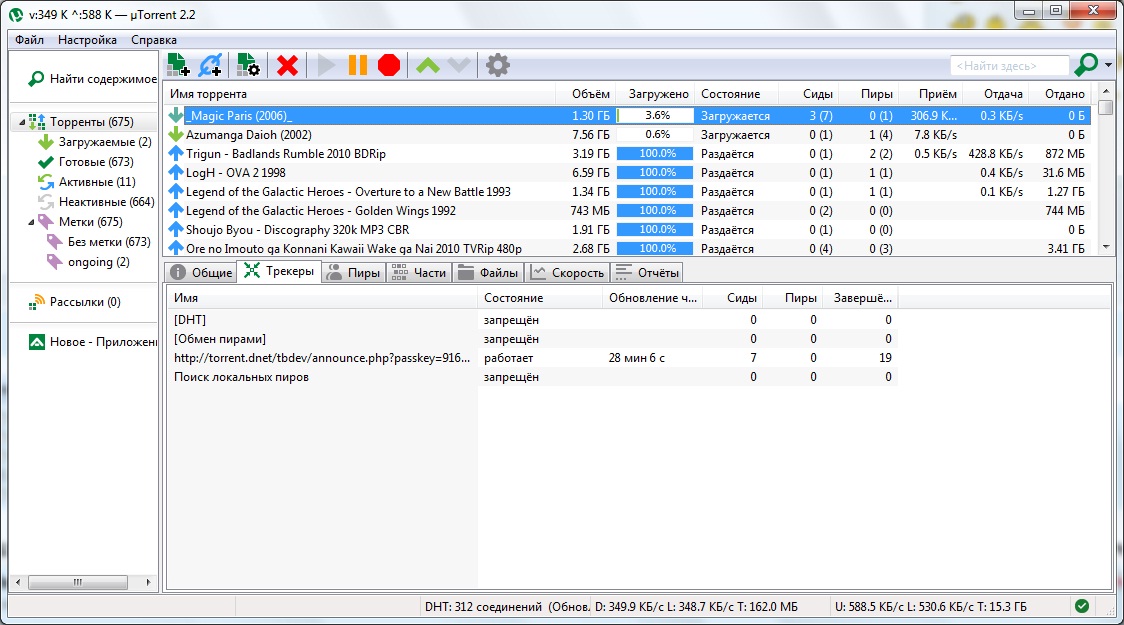Image resolution: width=1124 pixels, height=625 pixels.
Task: Click the Add Torrent toolbar icon
Action: coord(178,65)
